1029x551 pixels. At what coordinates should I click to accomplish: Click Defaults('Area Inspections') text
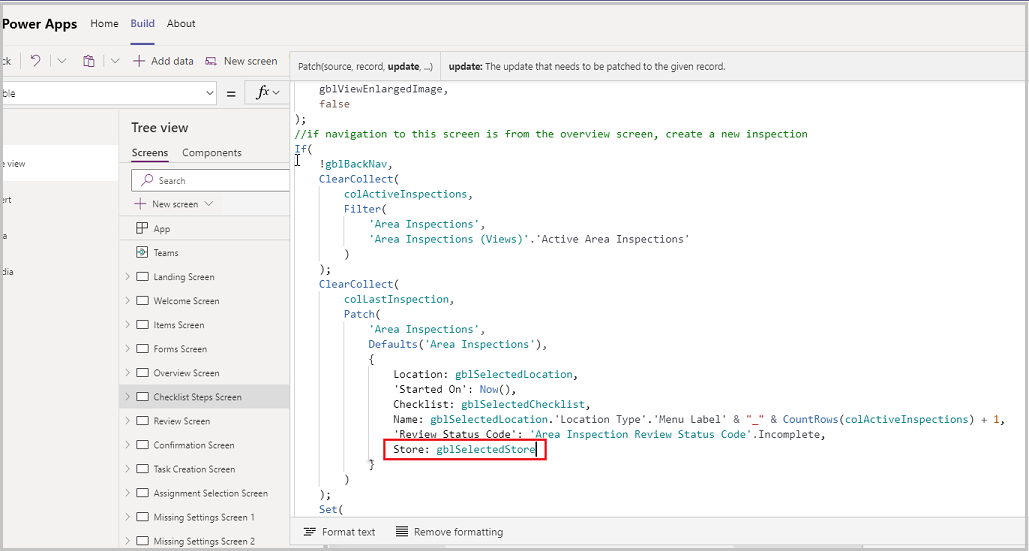[x=457, y=344]
